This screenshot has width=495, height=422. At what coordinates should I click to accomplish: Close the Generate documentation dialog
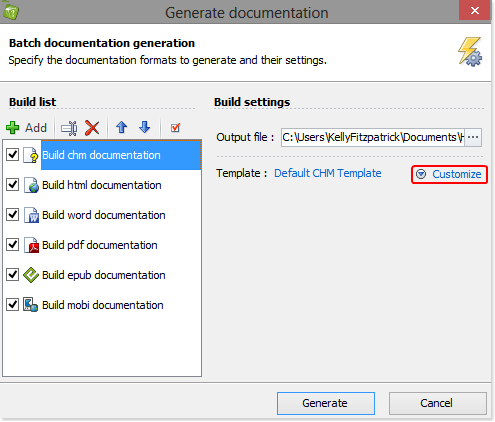475,11
